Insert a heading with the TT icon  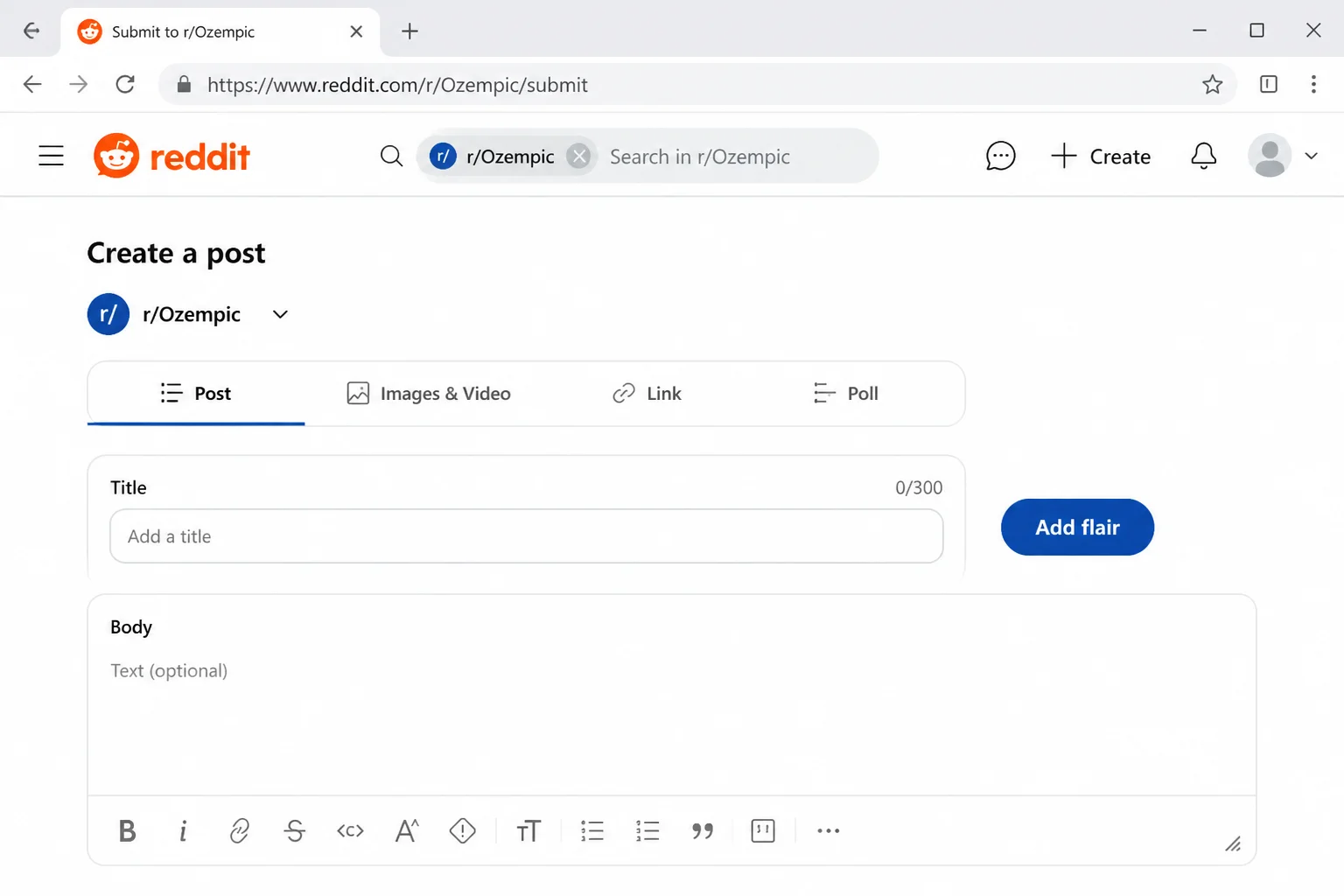[528, 830]
